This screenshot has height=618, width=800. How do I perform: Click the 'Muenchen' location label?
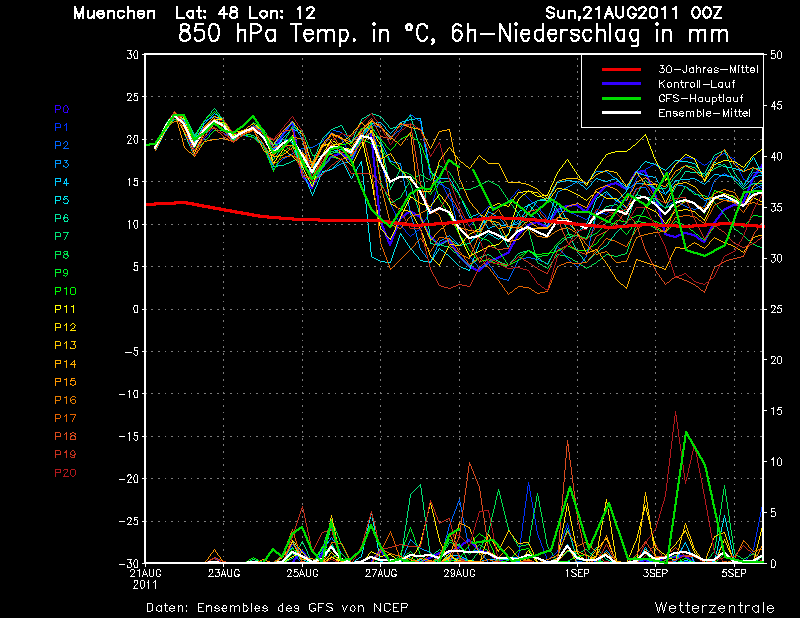click(x=114, y=13)
